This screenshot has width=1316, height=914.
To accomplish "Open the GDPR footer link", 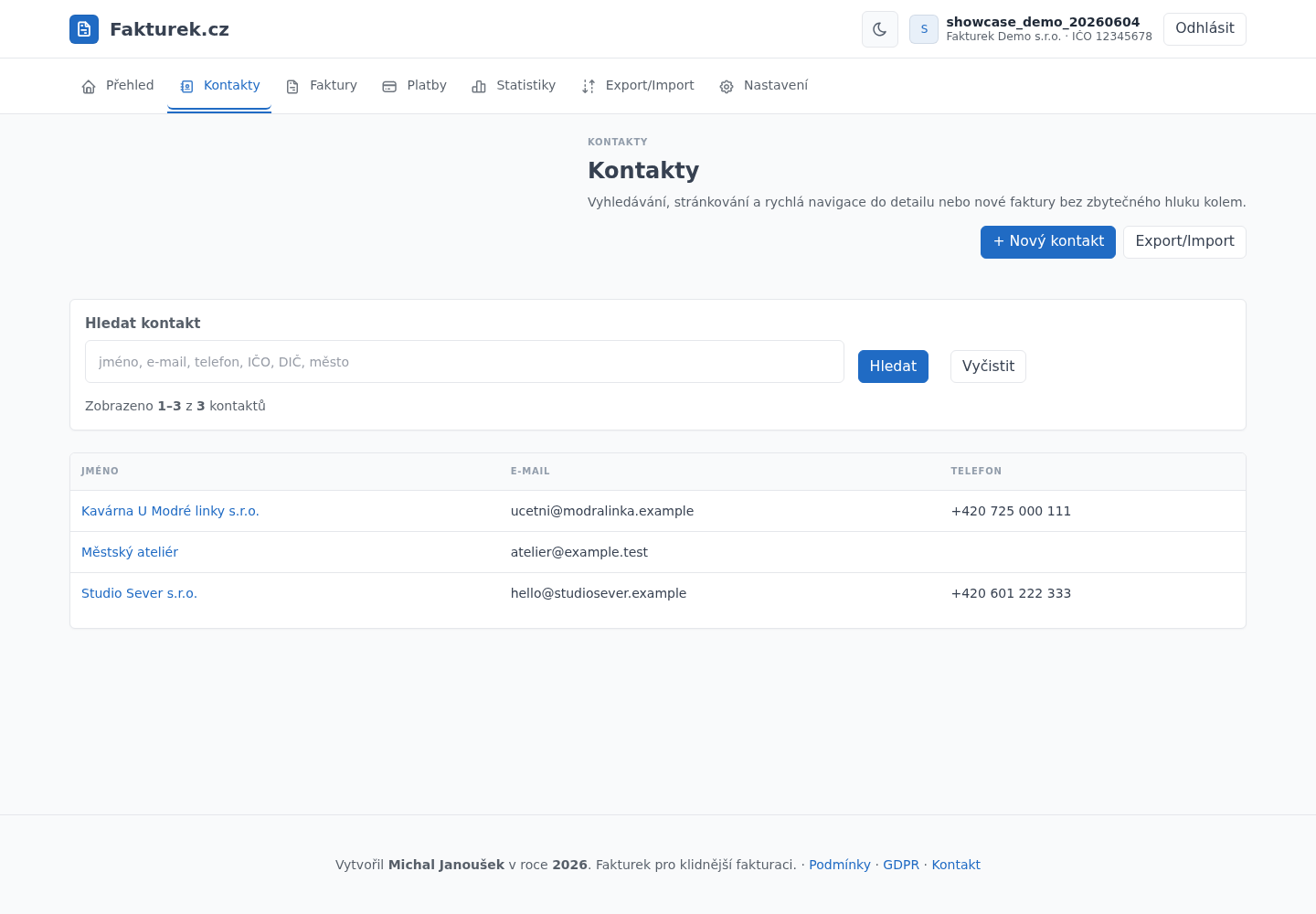I will coord(901,865).
